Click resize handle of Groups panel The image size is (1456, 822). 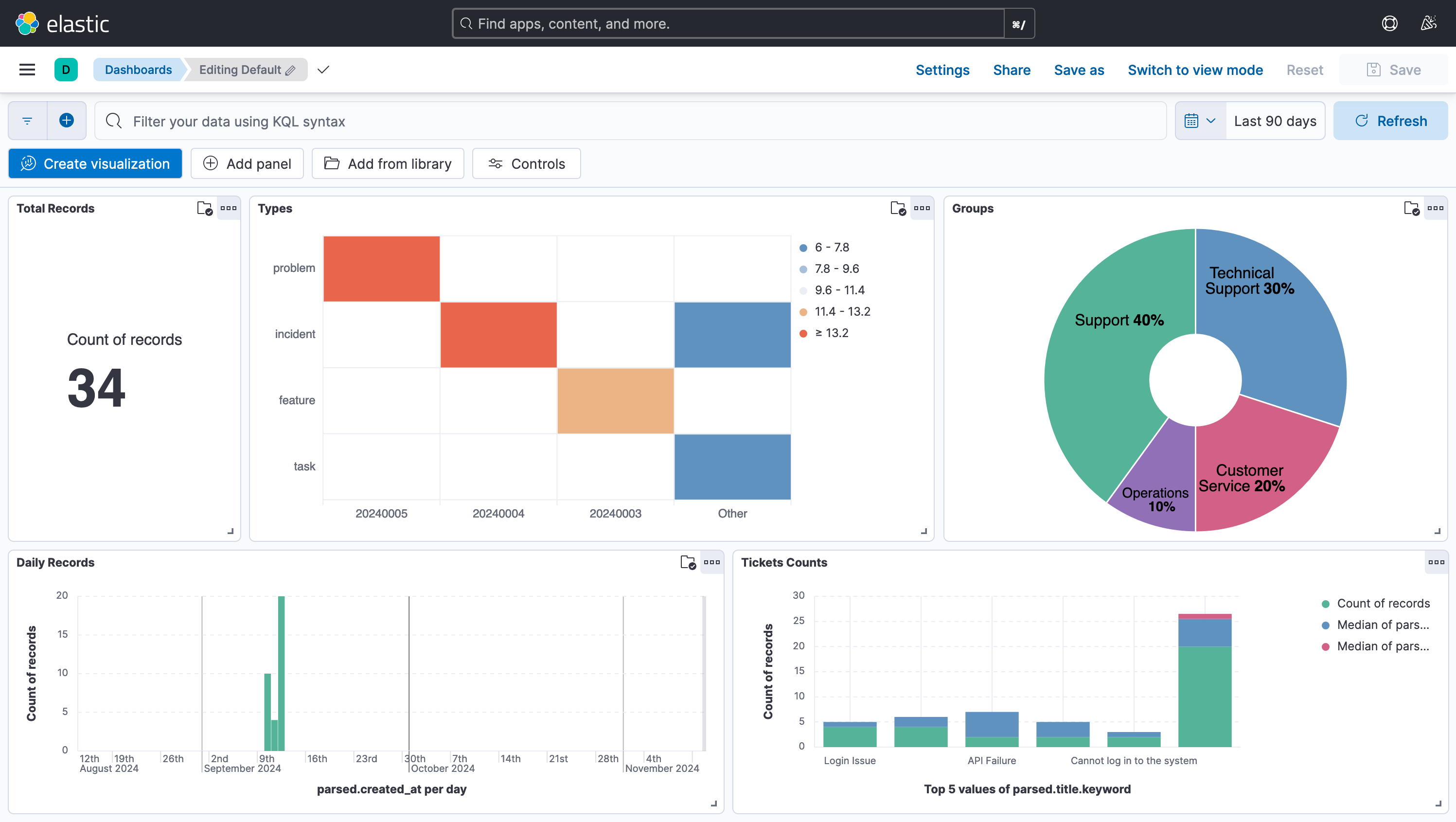1438,532
